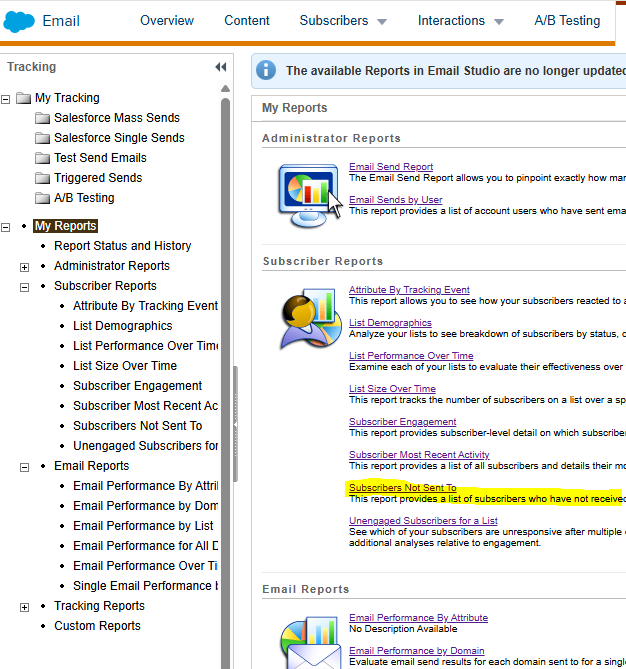
Task: Collapse the Tracking panel with double-arrow icon
Action: pos(221,67)
